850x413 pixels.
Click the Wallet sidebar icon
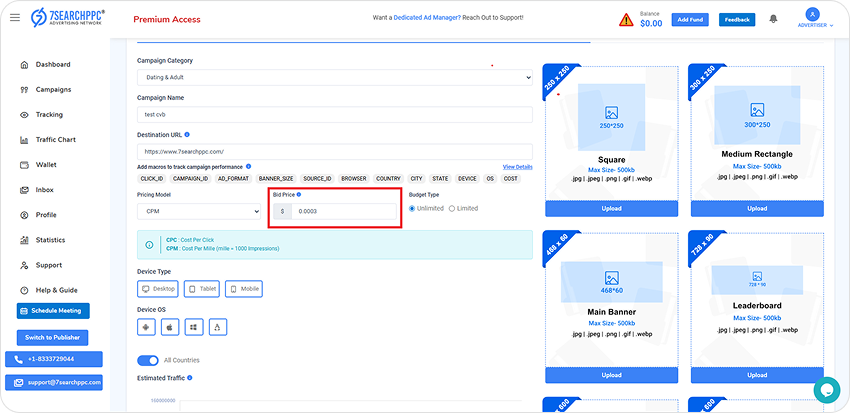[x=24, y=165]
